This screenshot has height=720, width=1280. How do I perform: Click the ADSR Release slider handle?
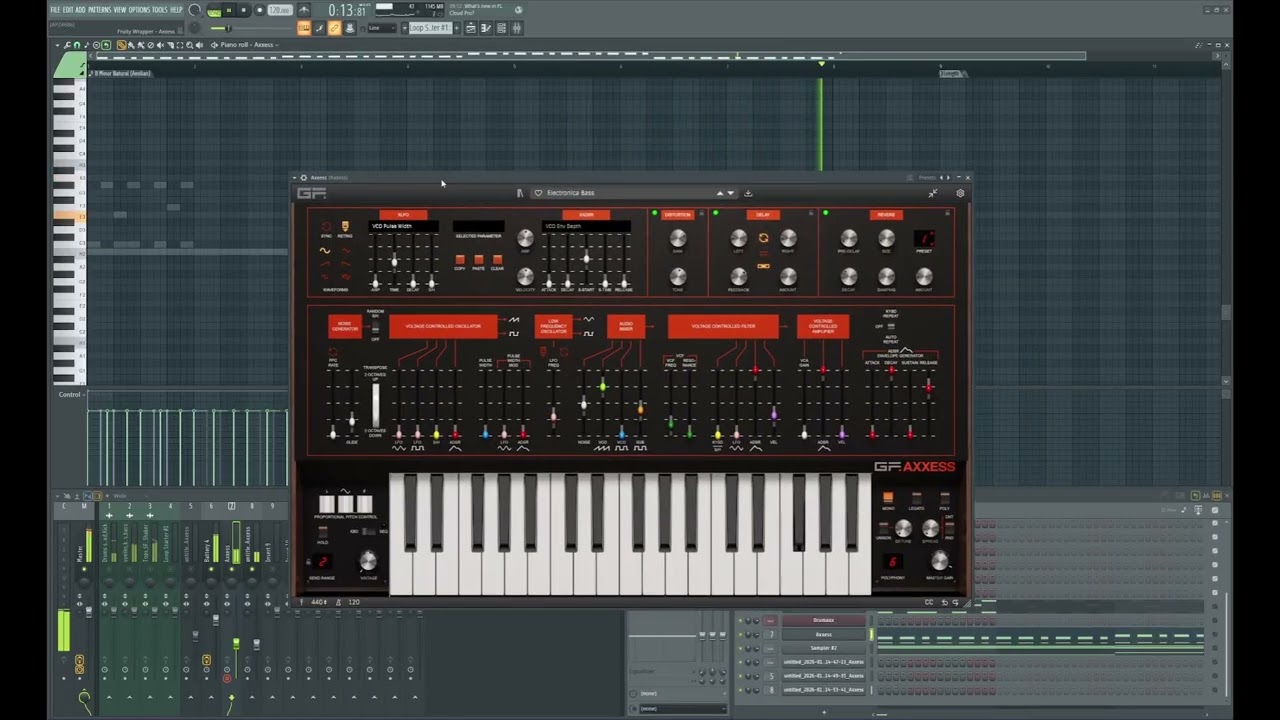click(929, 387)
